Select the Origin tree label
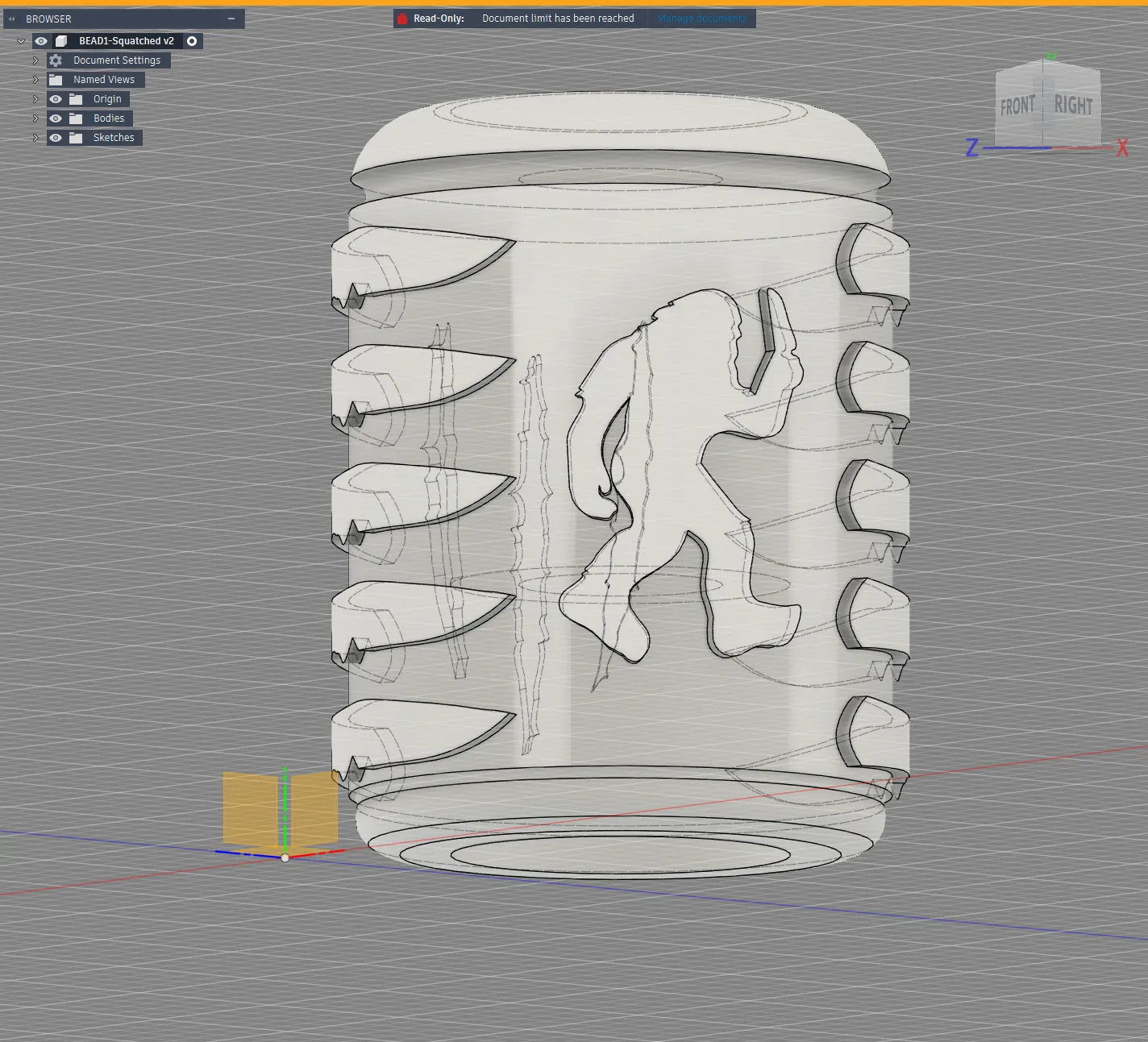Image resolution: width=1148 pixels, height=1042 pixels. click(107, 99)
